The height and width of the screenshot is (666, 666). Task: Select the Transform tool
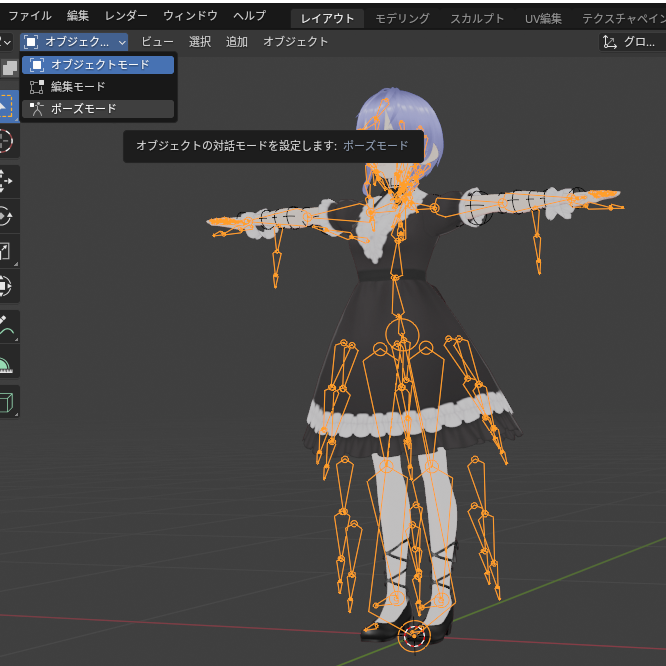(x=7, y=285)
